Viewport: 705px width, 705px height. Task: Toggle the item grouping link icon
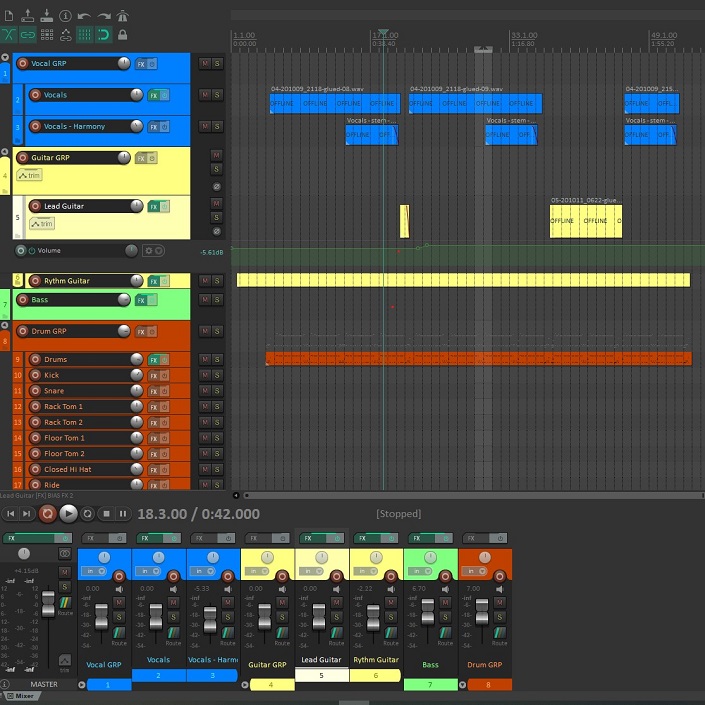click(27, 34)
